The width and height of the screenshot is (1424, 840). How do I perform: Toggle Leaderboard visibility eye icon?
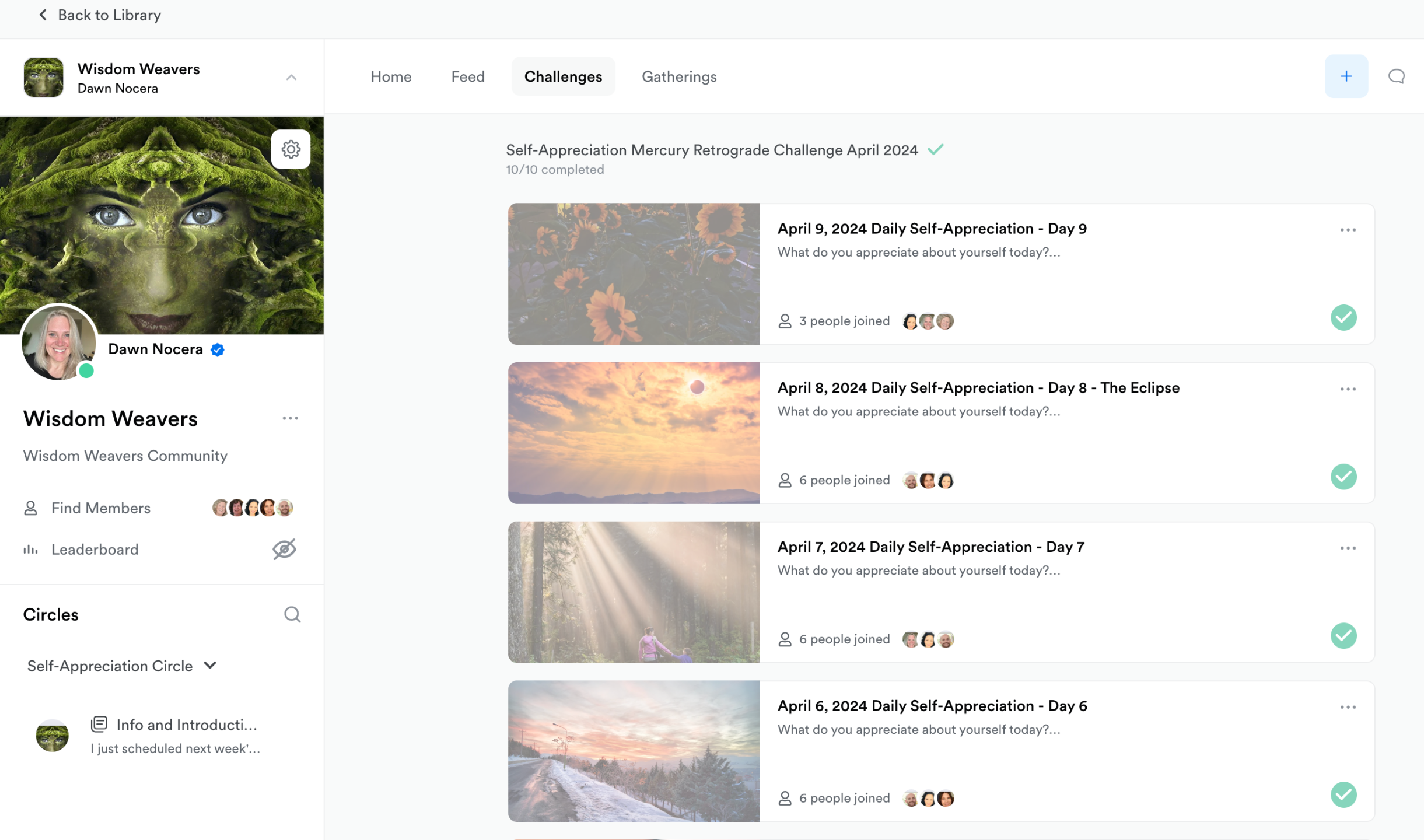[x=284, y=549]
